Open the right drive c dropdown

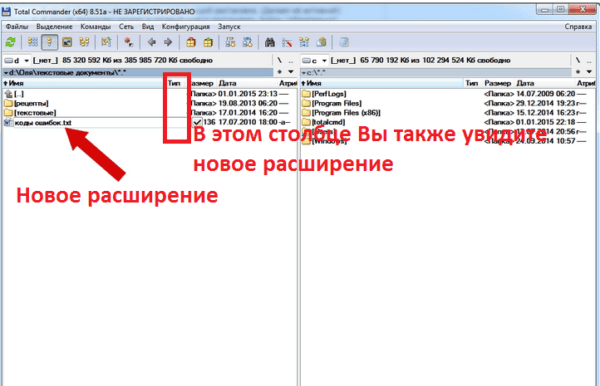[x=315, y=60]
